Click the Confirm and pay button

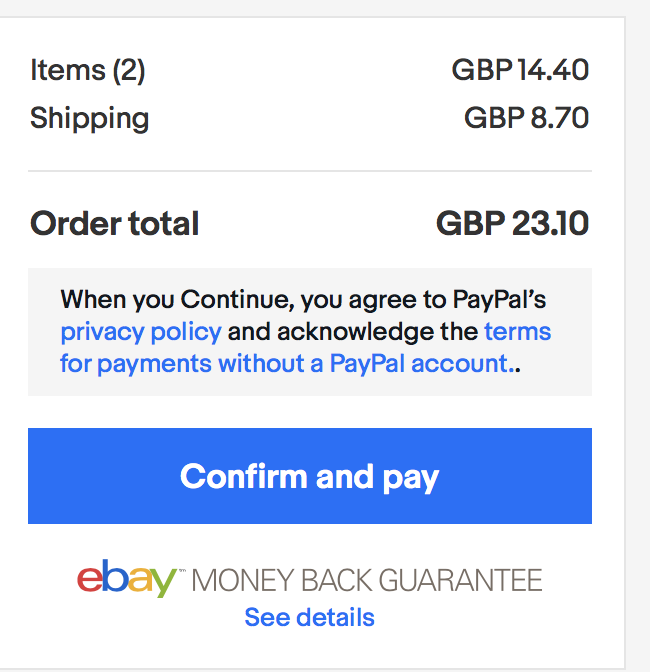tap(309, 476)
